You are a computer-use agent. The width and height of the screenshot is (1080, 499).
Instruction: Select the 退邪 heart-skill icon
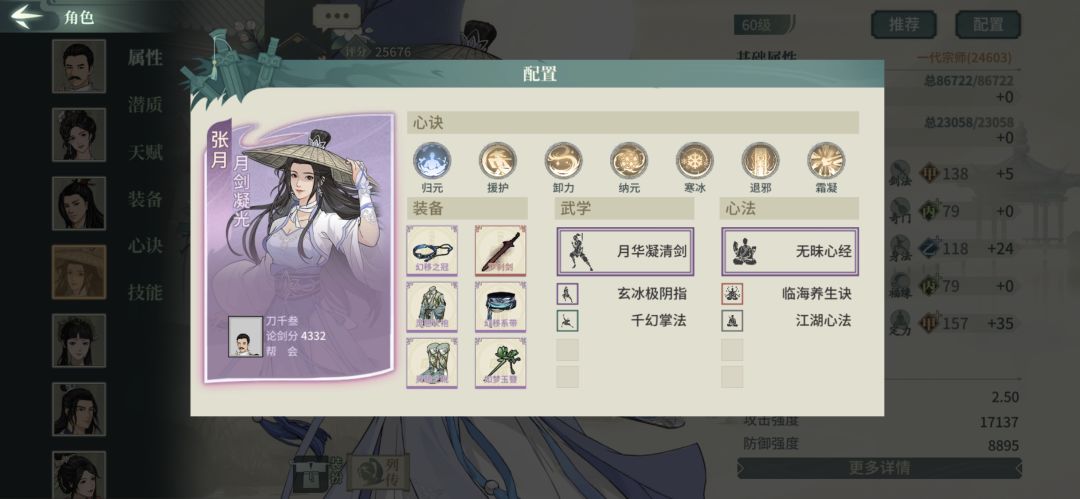760,161
